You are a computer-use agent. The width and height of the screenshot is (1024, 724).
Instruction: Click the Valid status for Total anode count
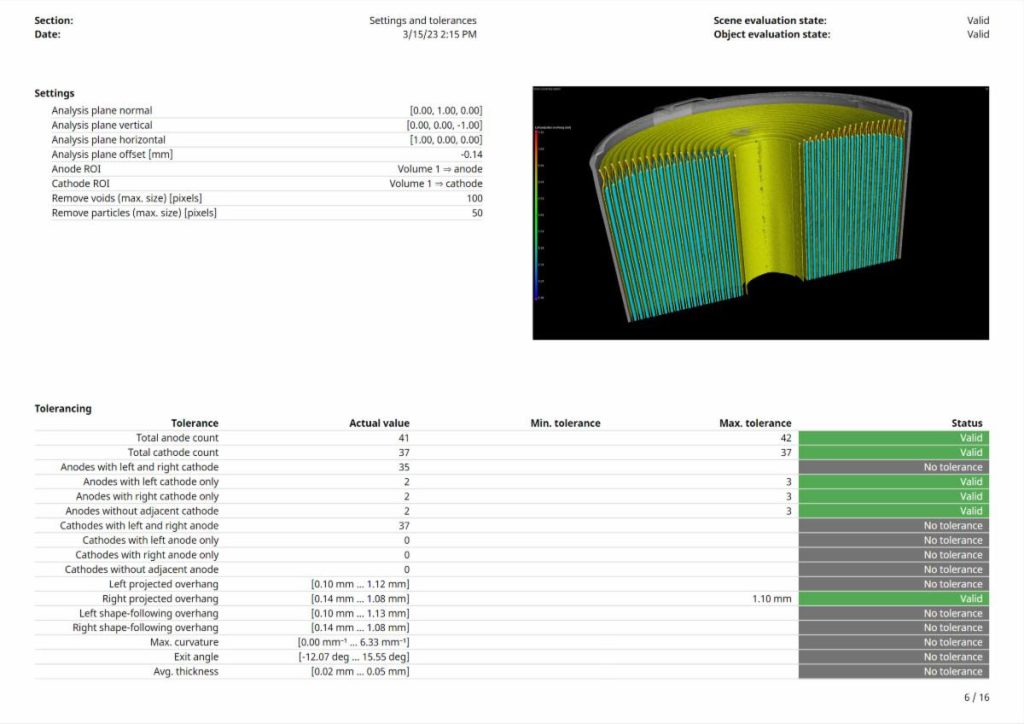pyautogui.click(x=893, y=438)
